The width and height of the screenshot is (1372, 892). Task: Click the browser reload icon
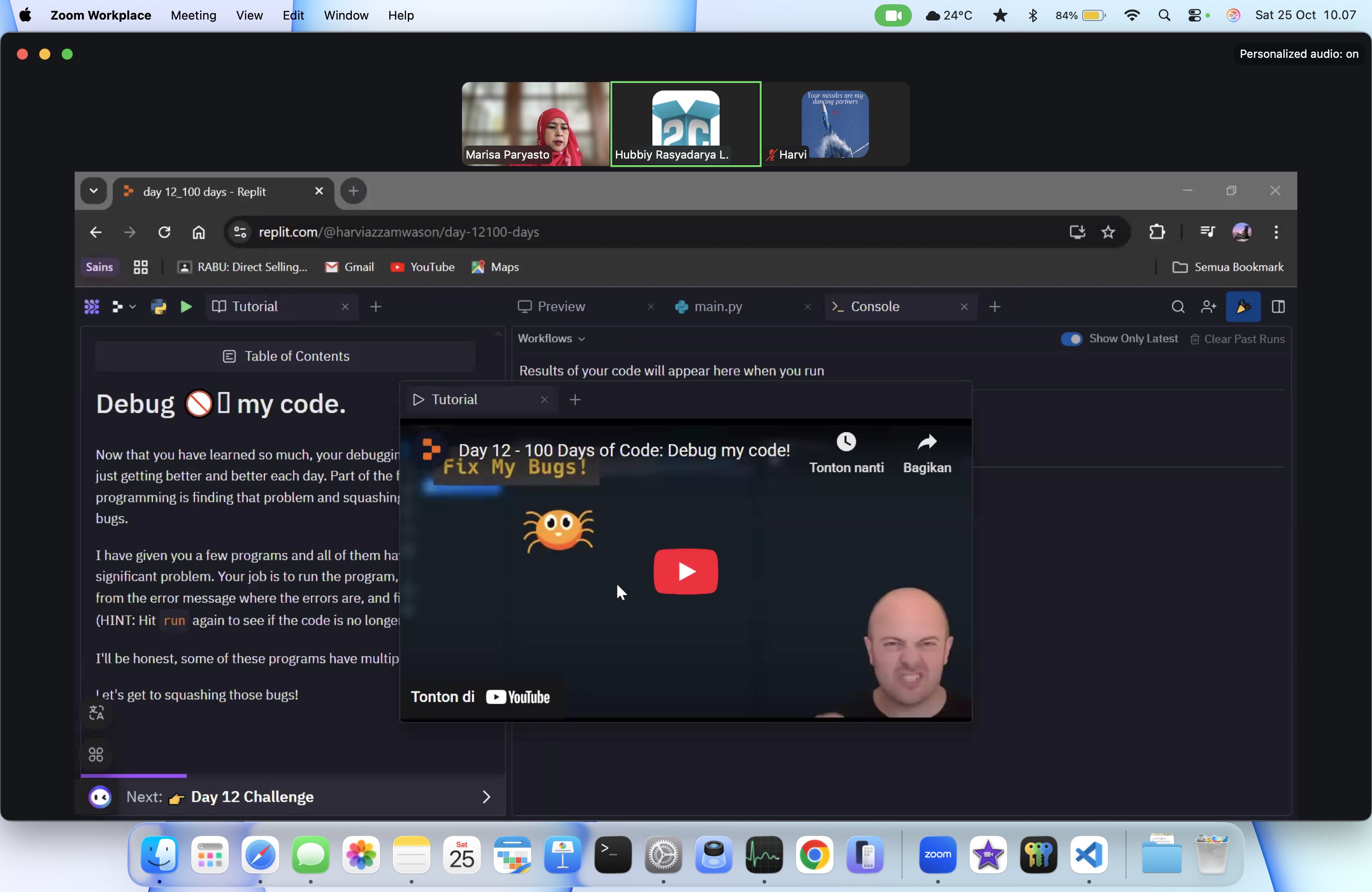pyautogui.click(x=164, y=232)
